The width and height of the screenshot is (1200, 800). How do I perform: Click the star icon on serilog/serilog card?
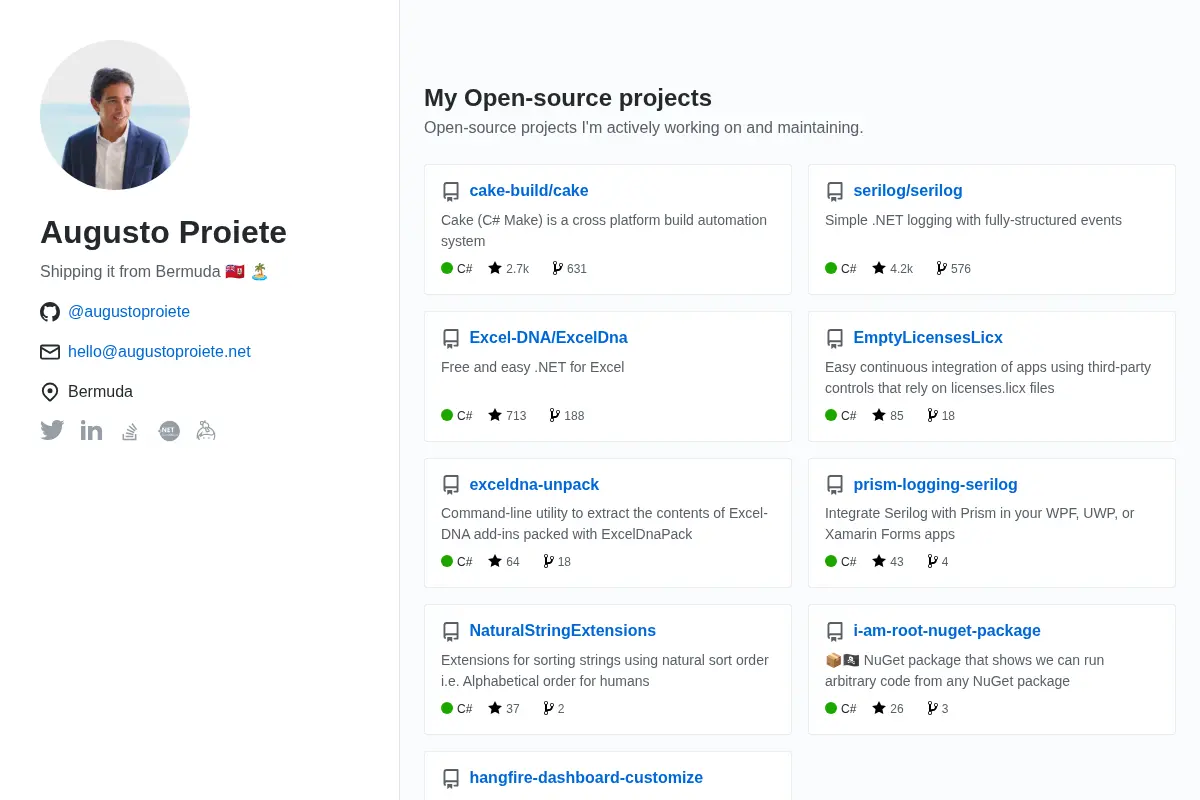879,268
